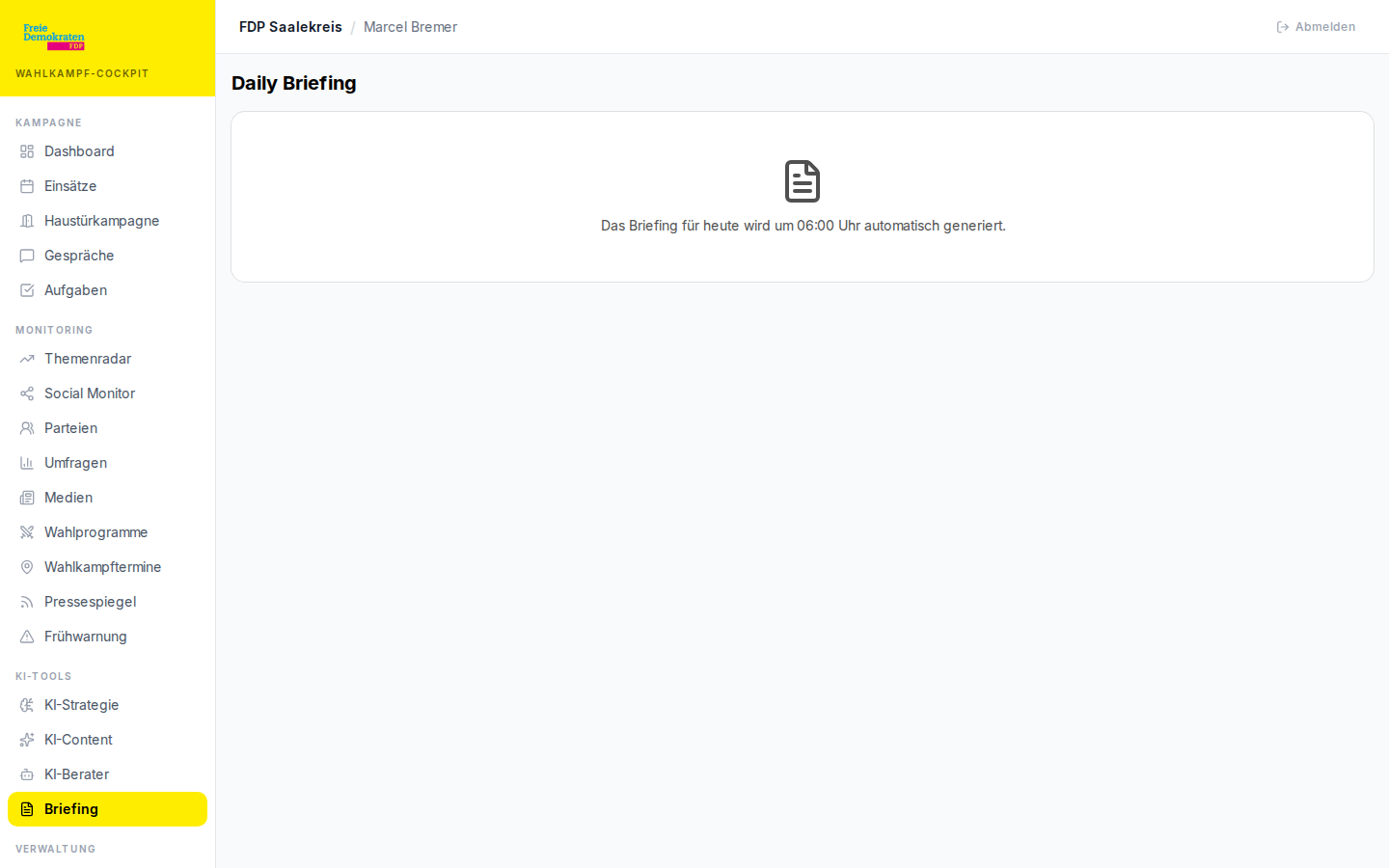This screenshot has width=1389, height=868.
Task: Click the MONITORING section header
Action: [54, 330]
